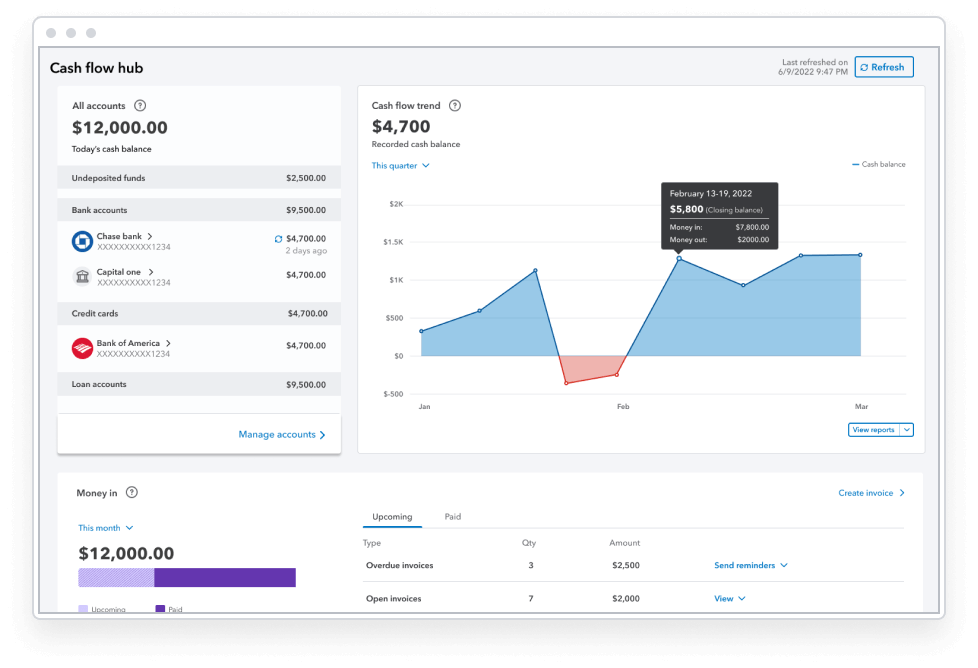Click the solid purple Paid bar segment

225,578
